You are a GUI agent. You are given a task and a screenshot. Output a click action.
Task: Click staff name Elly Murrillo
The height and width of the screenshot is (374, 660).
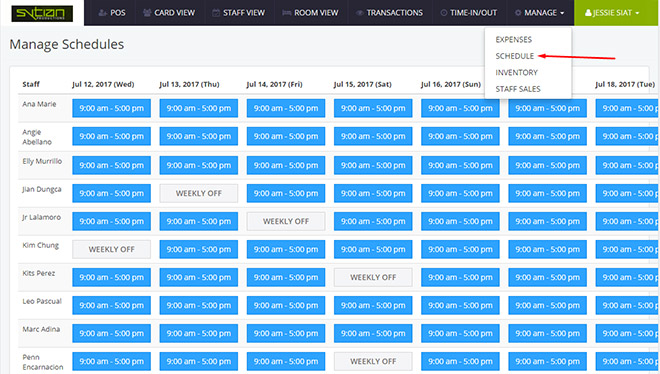point(42,161)
